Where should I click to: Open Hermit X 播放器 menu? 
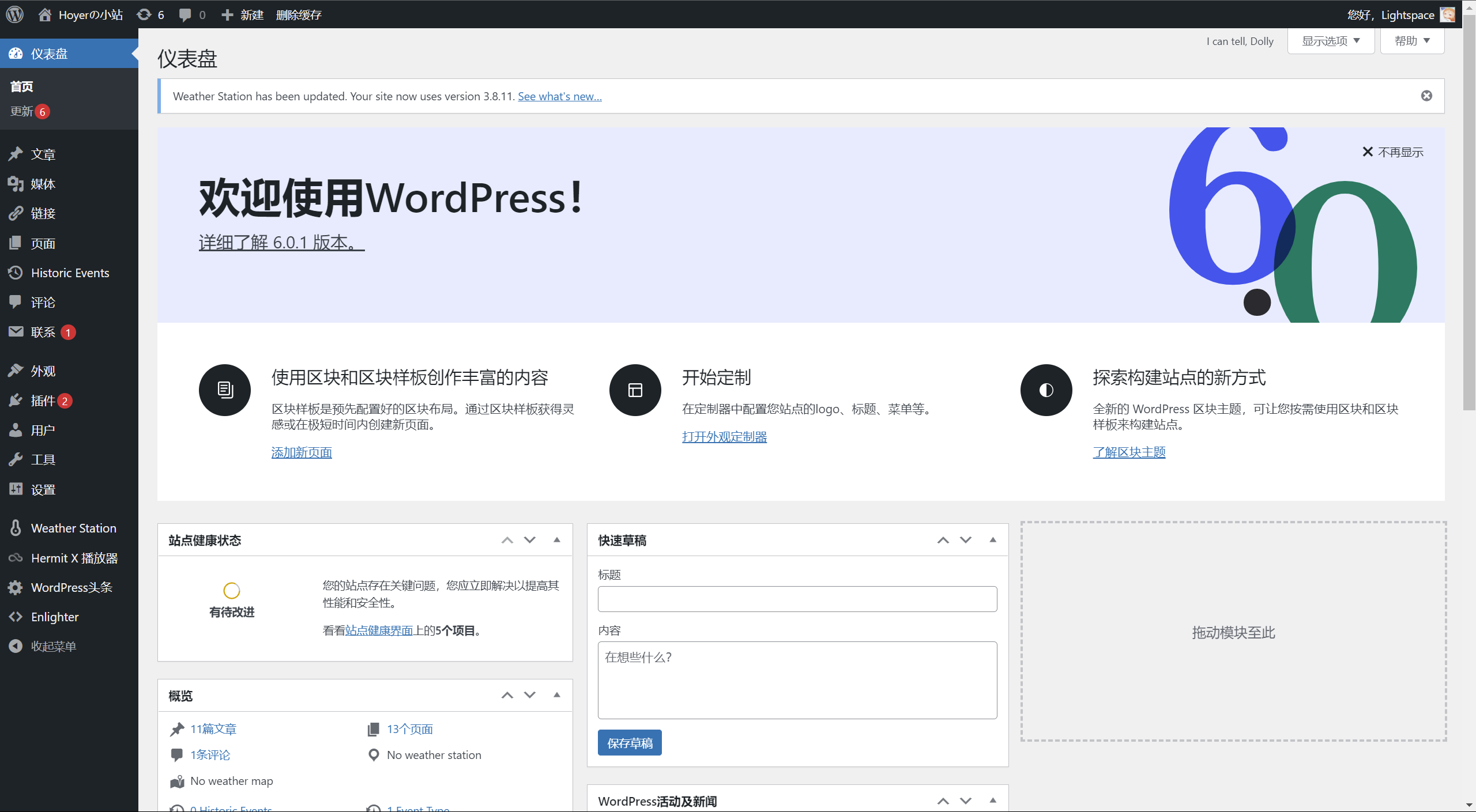(x=69, y=558)
